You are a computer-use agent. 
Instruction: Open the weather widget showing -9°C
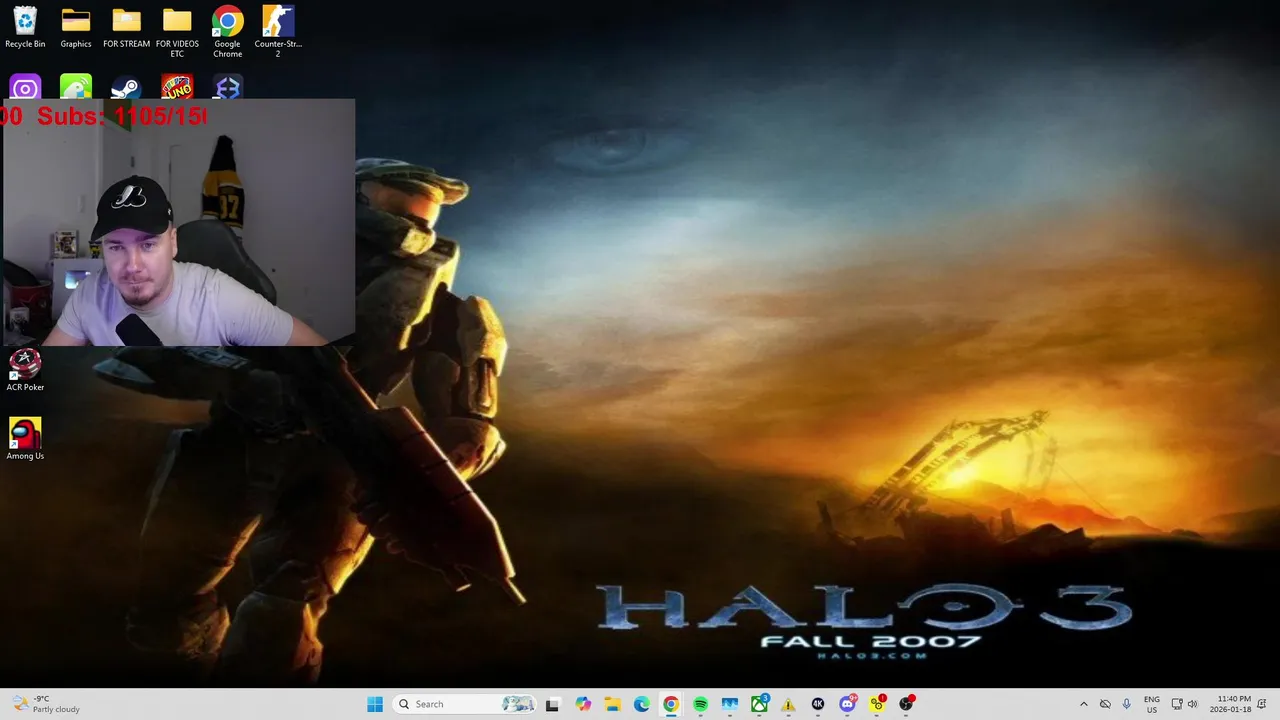click(46, 704)
